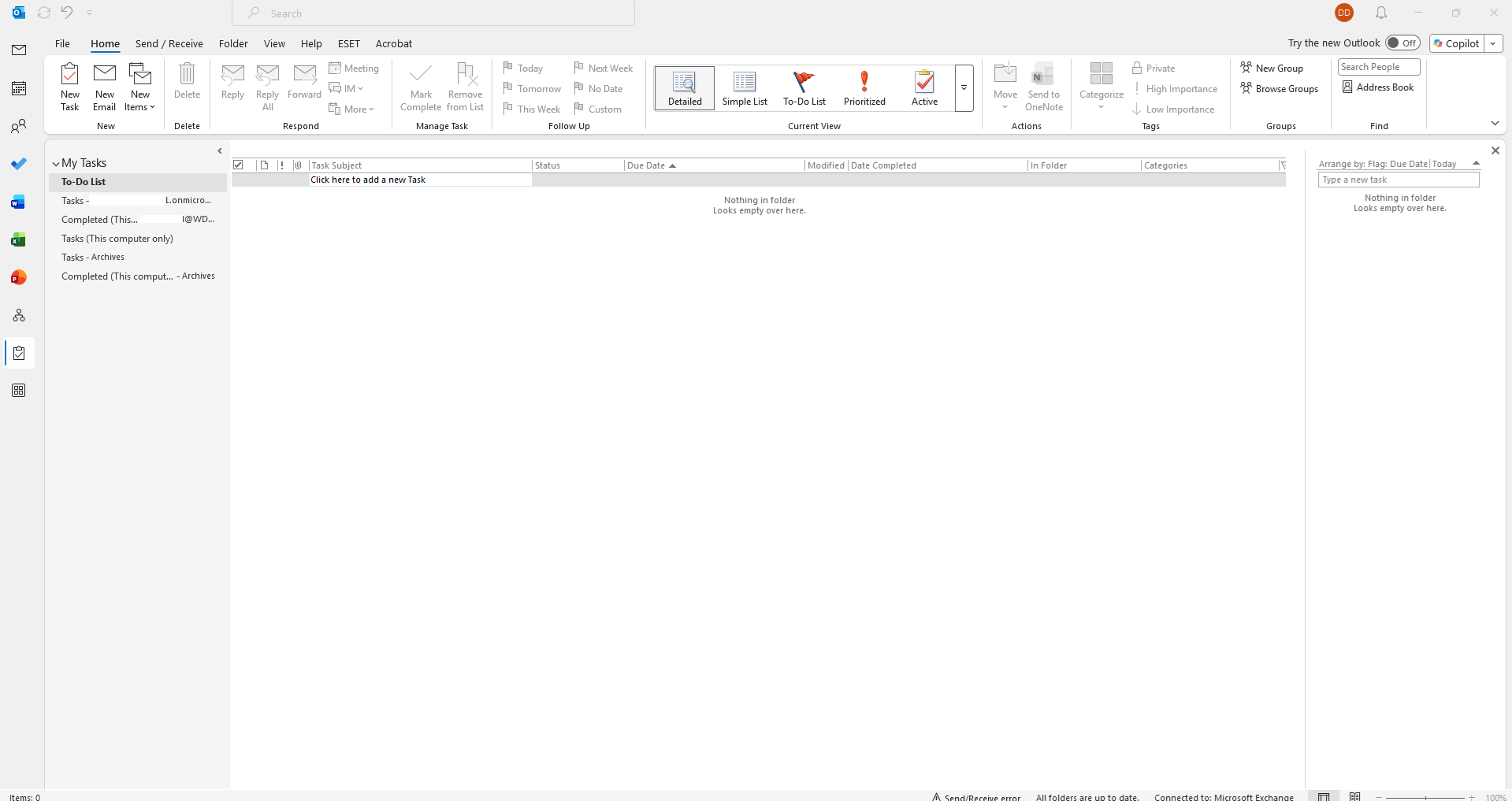This screenshot has height=801, width=1512.
Task: Select the Detailed view
Action: click(x=685, y=87)
